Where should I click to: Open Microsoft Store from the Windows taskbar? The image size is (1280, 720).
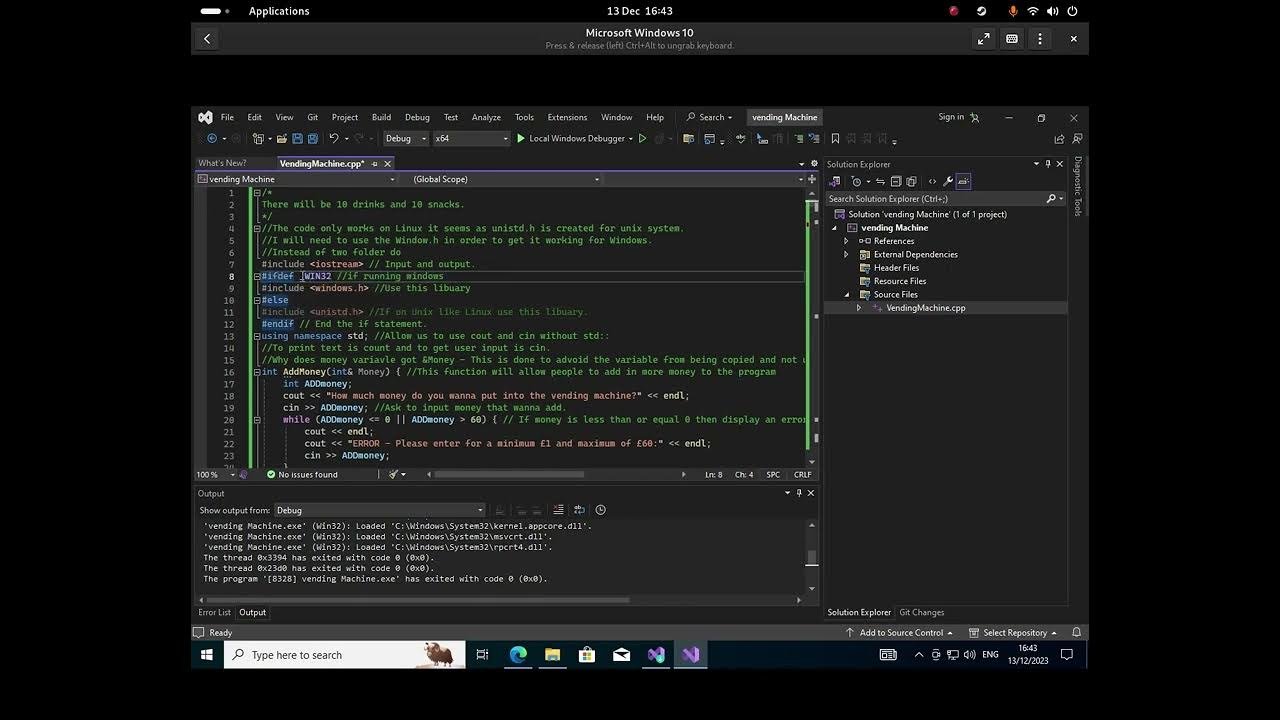click(587, 655)
